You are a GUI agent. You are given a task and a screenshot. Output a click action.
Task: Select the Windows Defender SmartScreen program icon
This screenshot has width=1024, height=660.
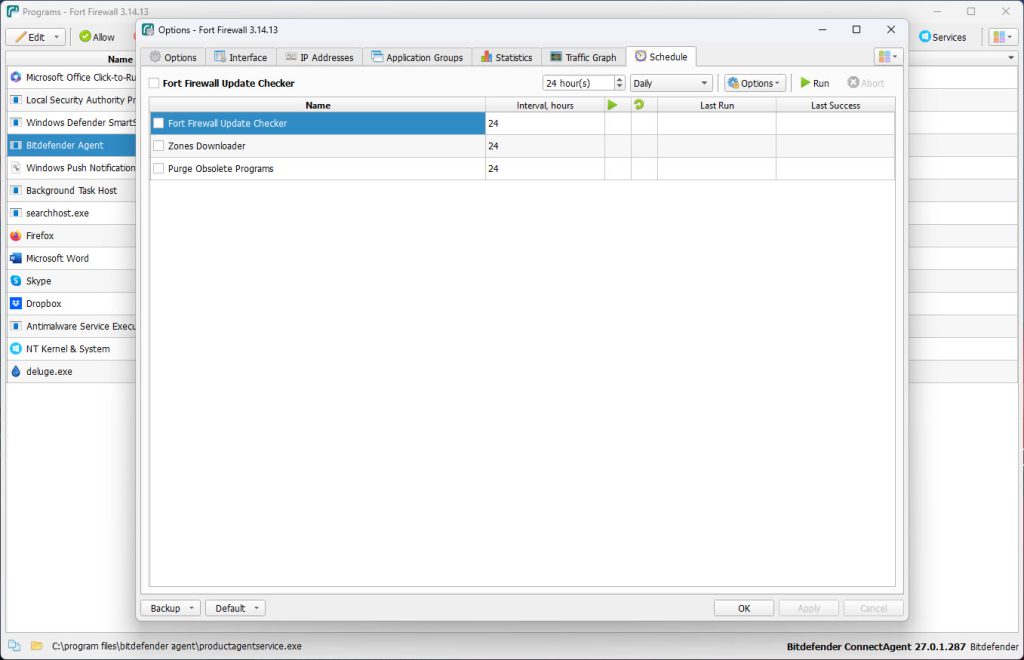16,123
